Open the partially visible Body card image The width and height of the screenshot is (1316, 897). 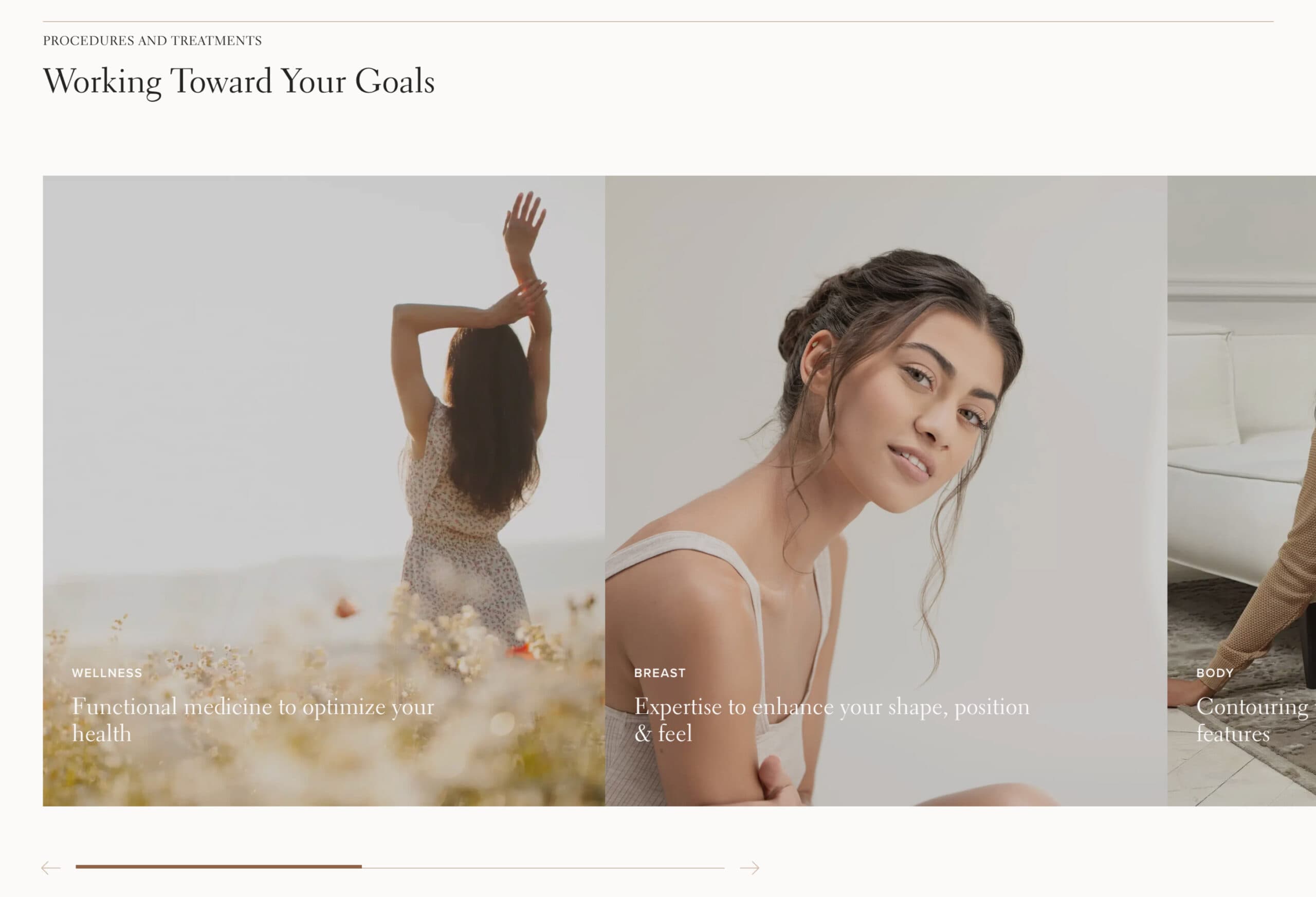pyautogui.click(x=1241, y=490)
